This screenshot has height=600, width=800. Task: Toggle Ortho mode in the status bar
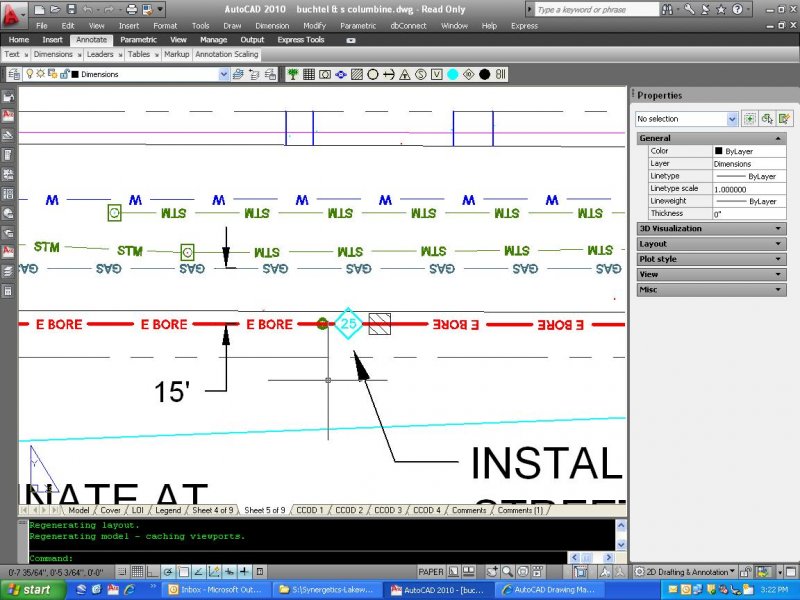tap(151, 570)
